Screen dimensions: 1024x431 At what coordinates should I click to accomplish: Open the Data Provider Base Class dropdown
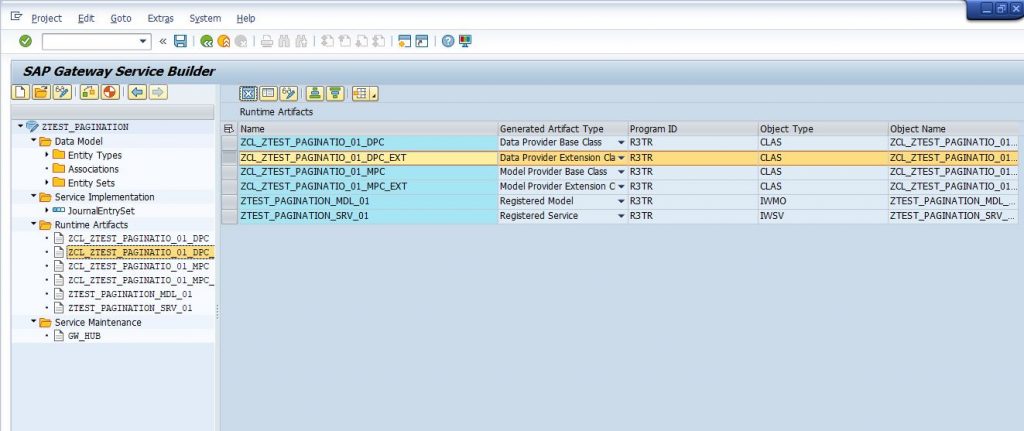point(621,142)
